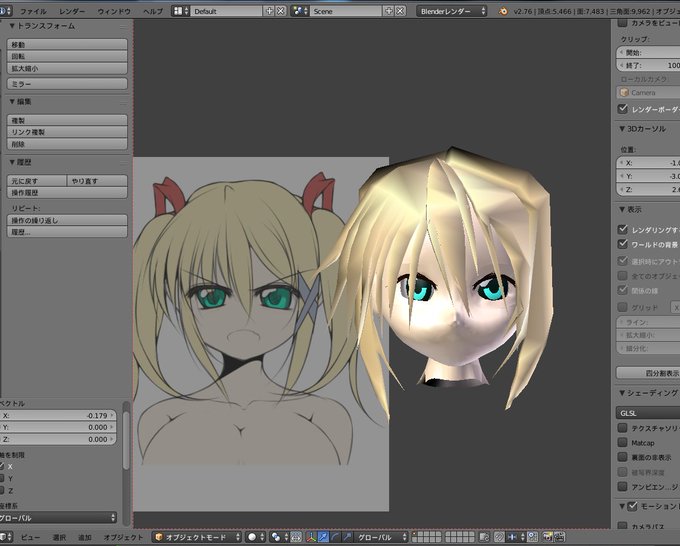Click the 3D cursor Z position slider

[x=648, y=190]
